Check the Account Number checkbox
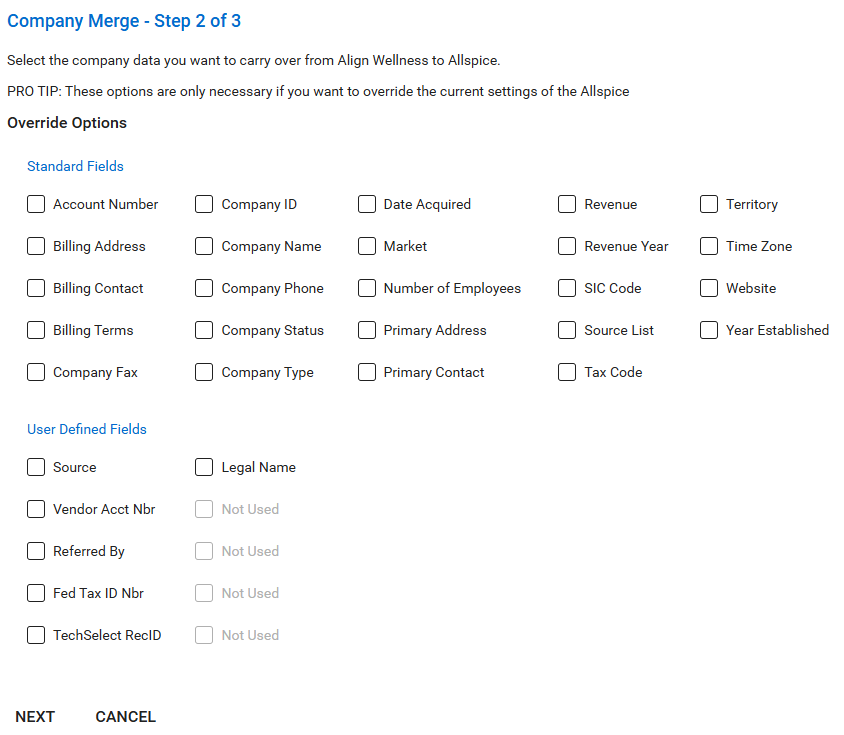Screen dimensions: 844x735 click(36, 204)
